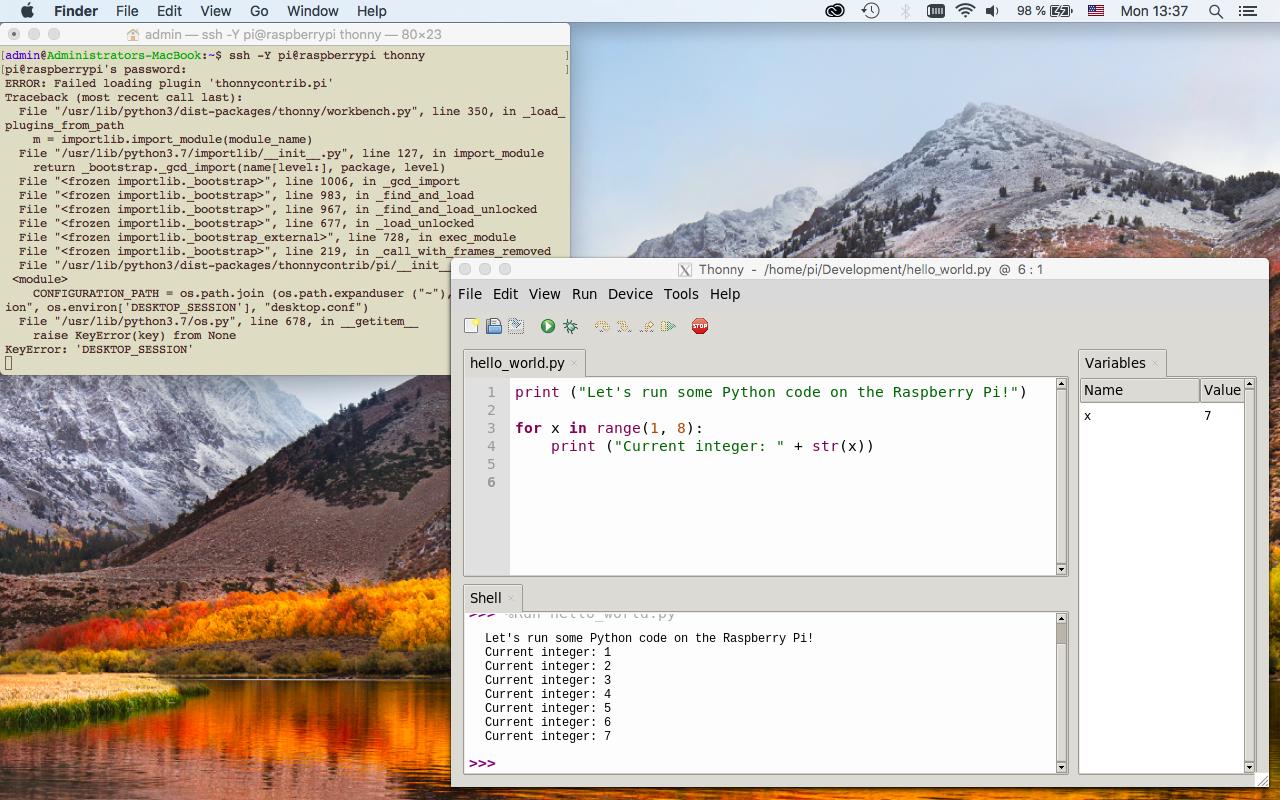The width and height of the screenshot is (1280, 800).
Task: Click KeyError: 'DESKTOP_SESSION' line in Terminal
Action: click(x=99, y=349)
